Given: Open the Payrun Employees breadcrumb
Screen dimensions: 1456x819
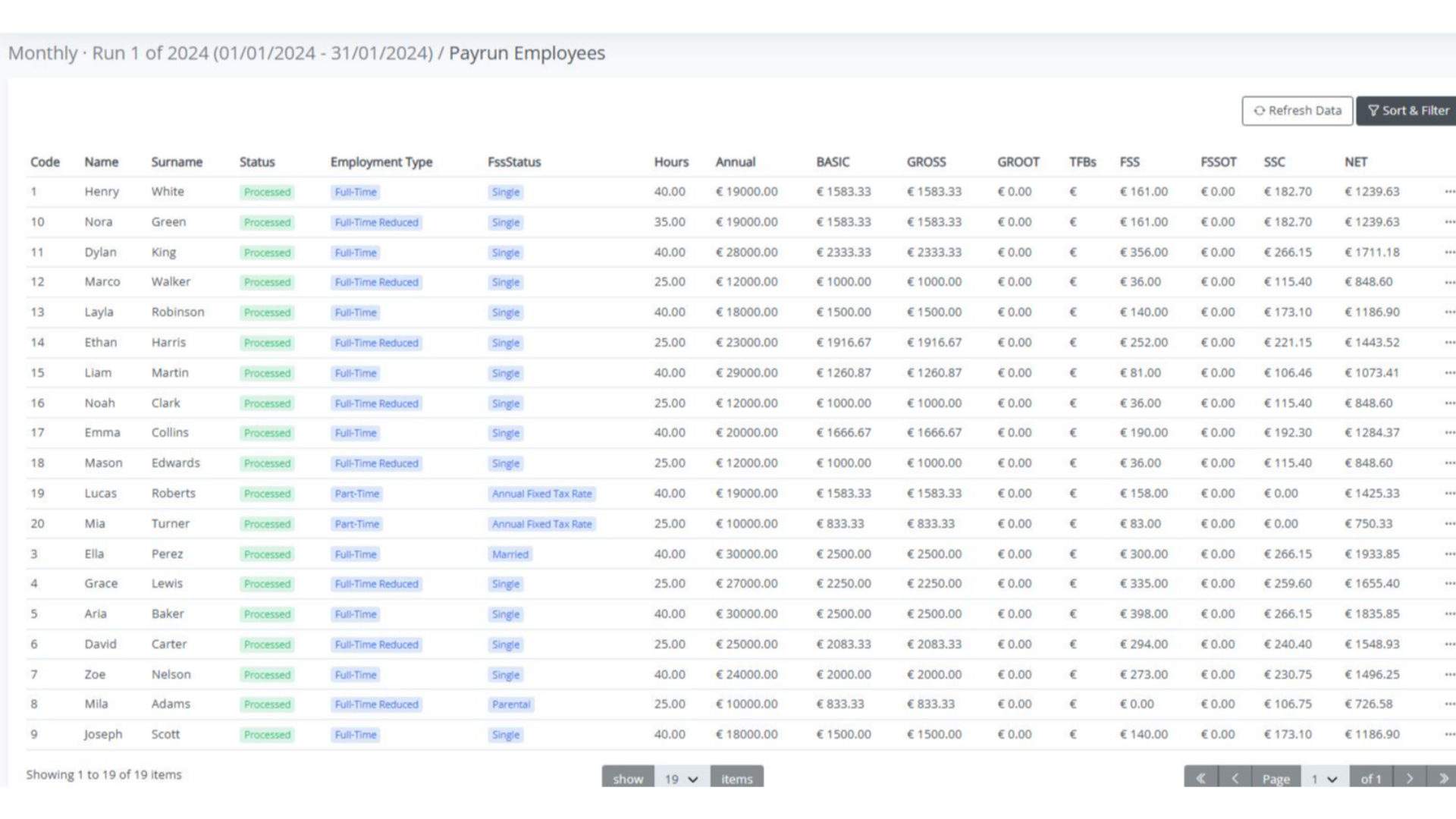Looking at the screenshot, I should 526,53.
